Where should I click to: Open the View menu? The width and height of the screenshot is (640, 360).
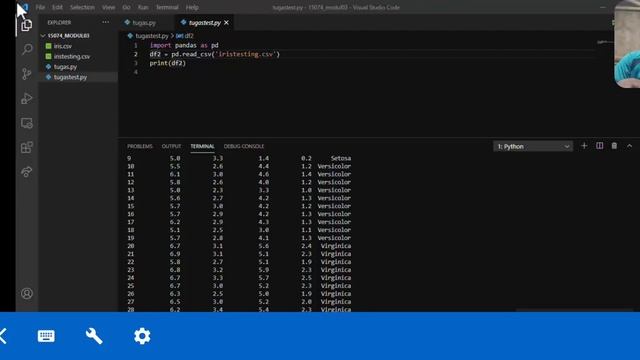[108, 7]
